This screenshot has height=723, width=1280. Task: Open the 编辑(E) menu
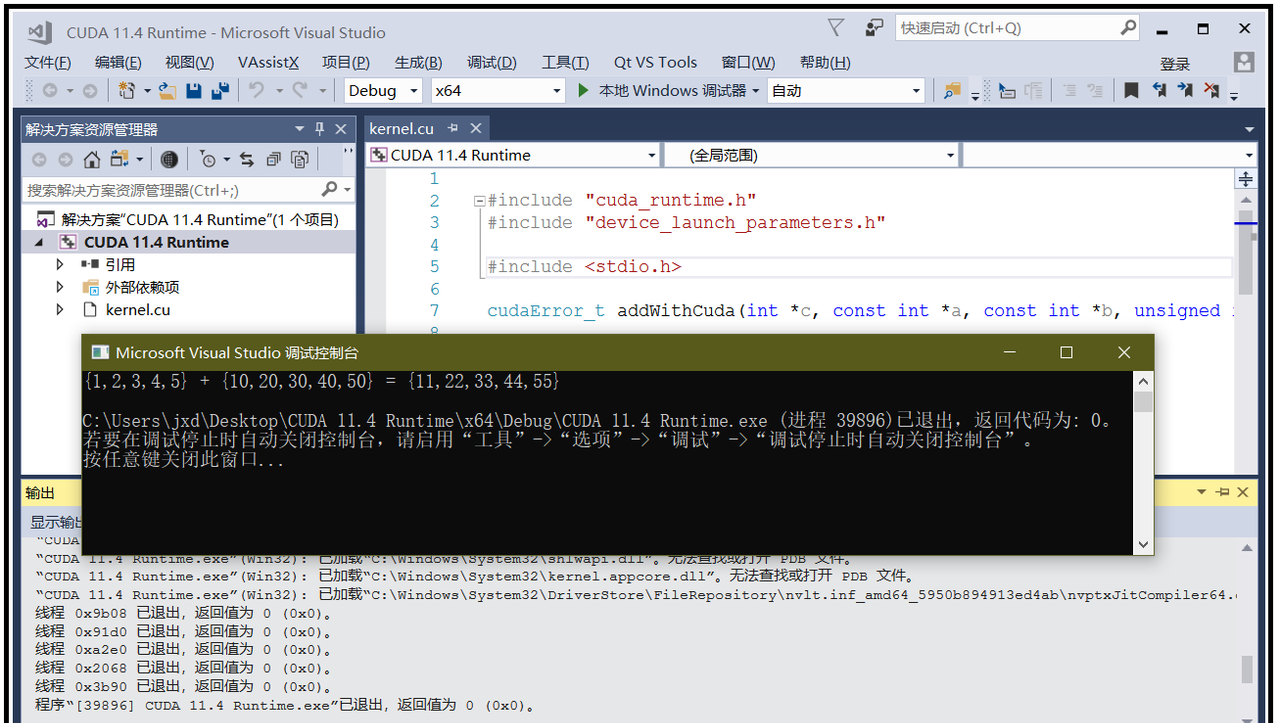(x=118, y=62)
